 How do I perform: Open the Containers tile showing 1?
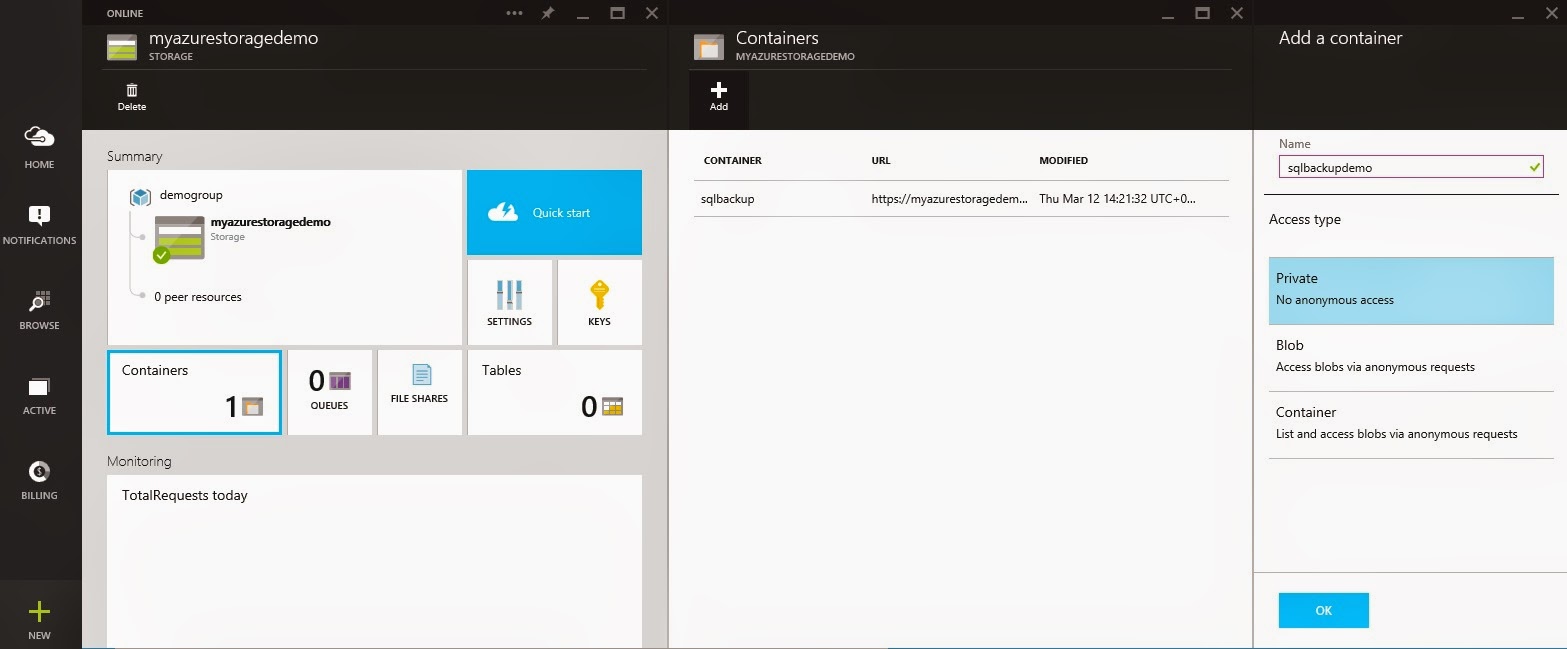tap(194, 392)
